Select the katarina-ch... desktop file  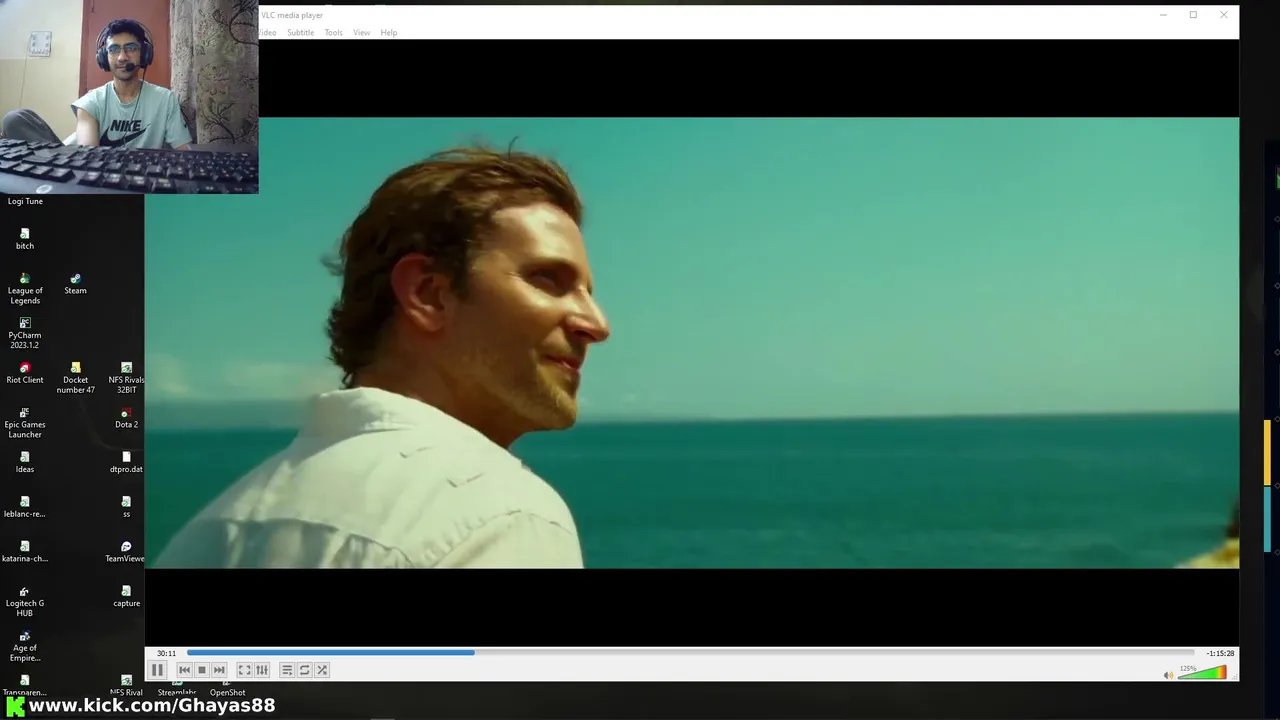click(25, 552)
